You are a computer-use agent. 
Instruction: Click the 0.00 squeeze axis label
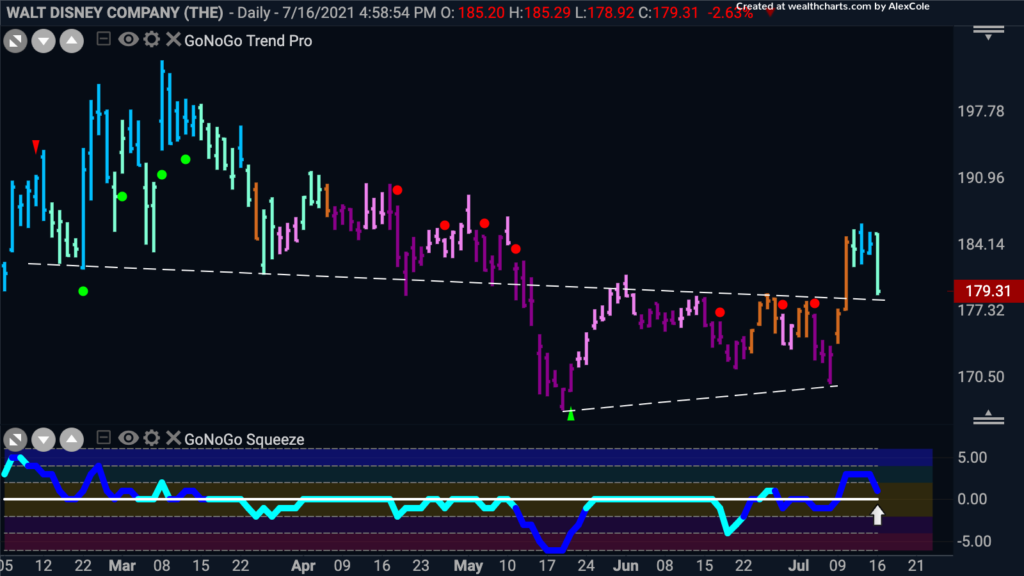(x=972, y=500)
